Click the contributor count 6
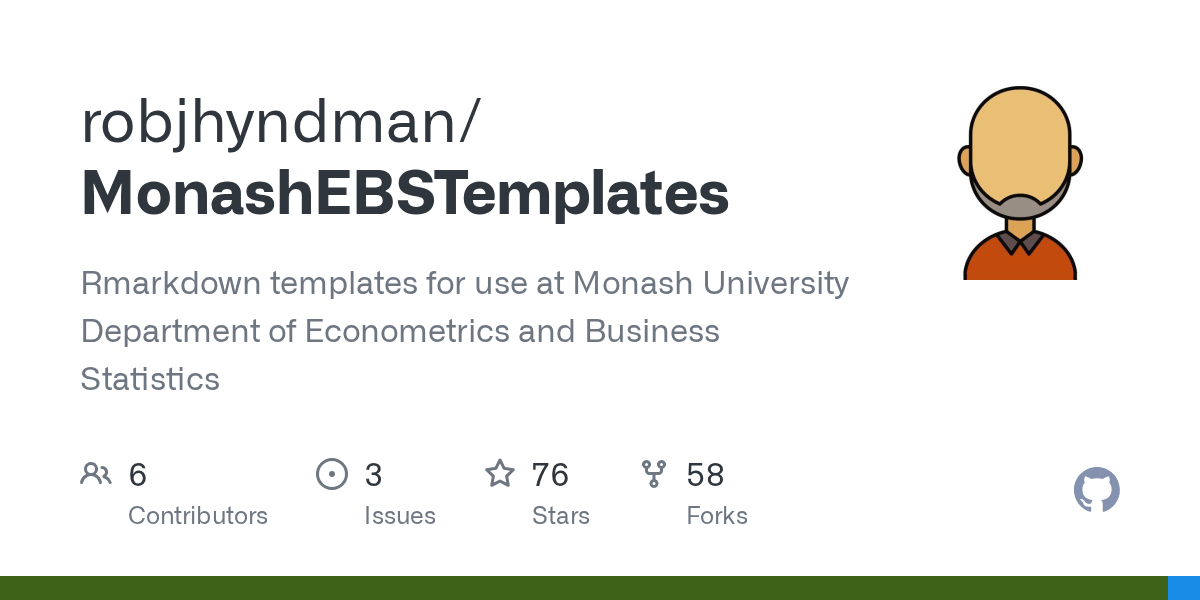1200x600 pixels. pos(138,474)
